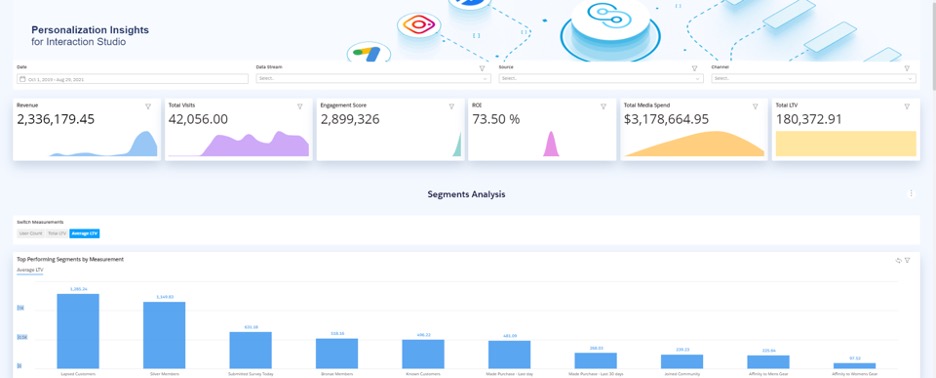Click the Known Customers bar
The image size is (936, 378).
(x=423, y=354)
